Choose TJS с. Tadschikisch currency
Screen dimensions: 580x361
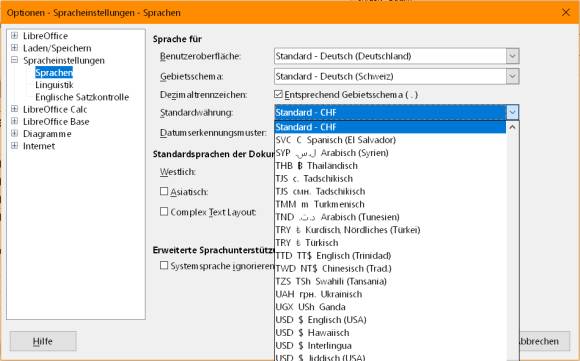click(390, 179)
